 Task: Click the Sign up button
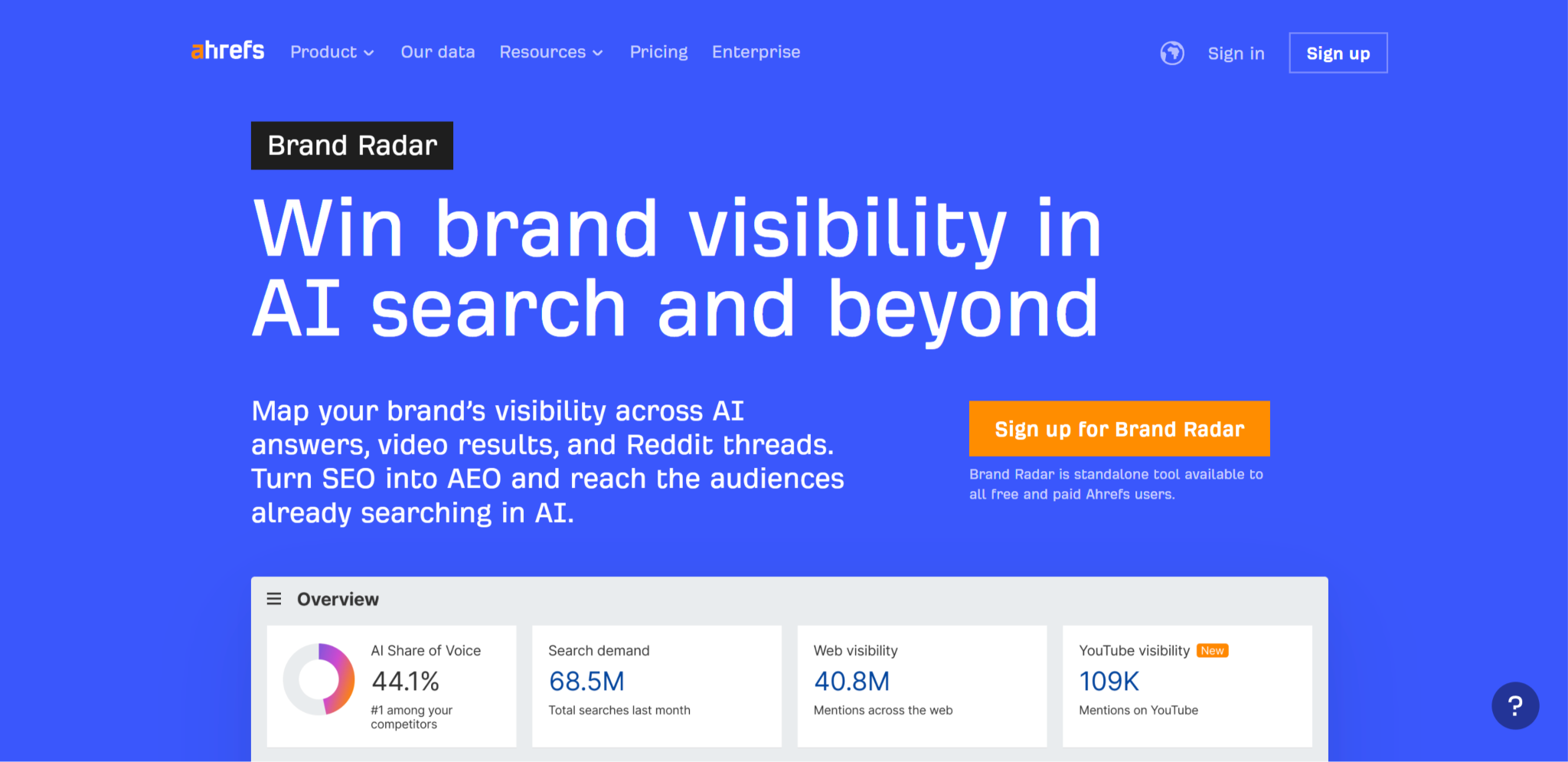tap(1338, 53)
